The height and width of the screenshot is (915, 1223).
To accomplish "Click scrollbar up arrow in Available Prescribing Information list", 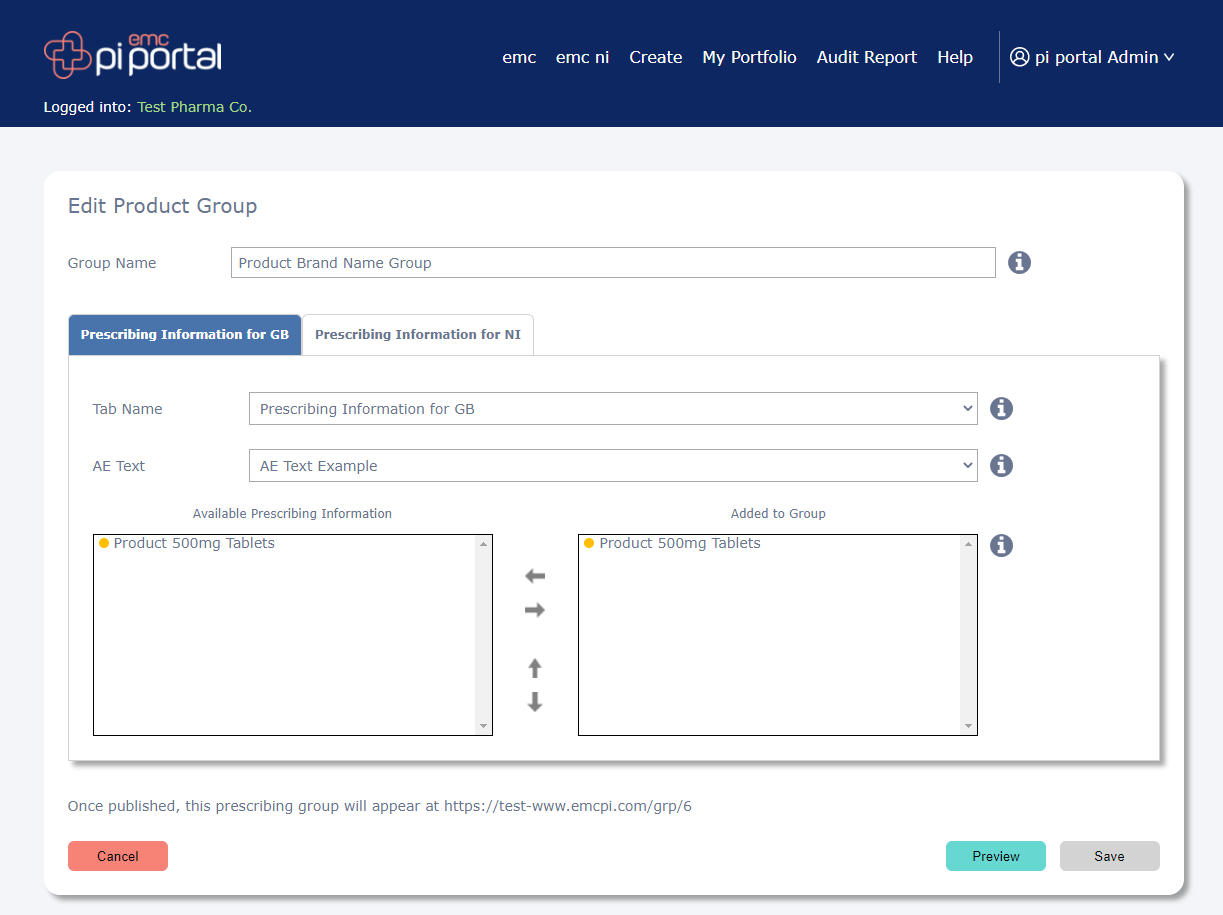I will 484,544.
